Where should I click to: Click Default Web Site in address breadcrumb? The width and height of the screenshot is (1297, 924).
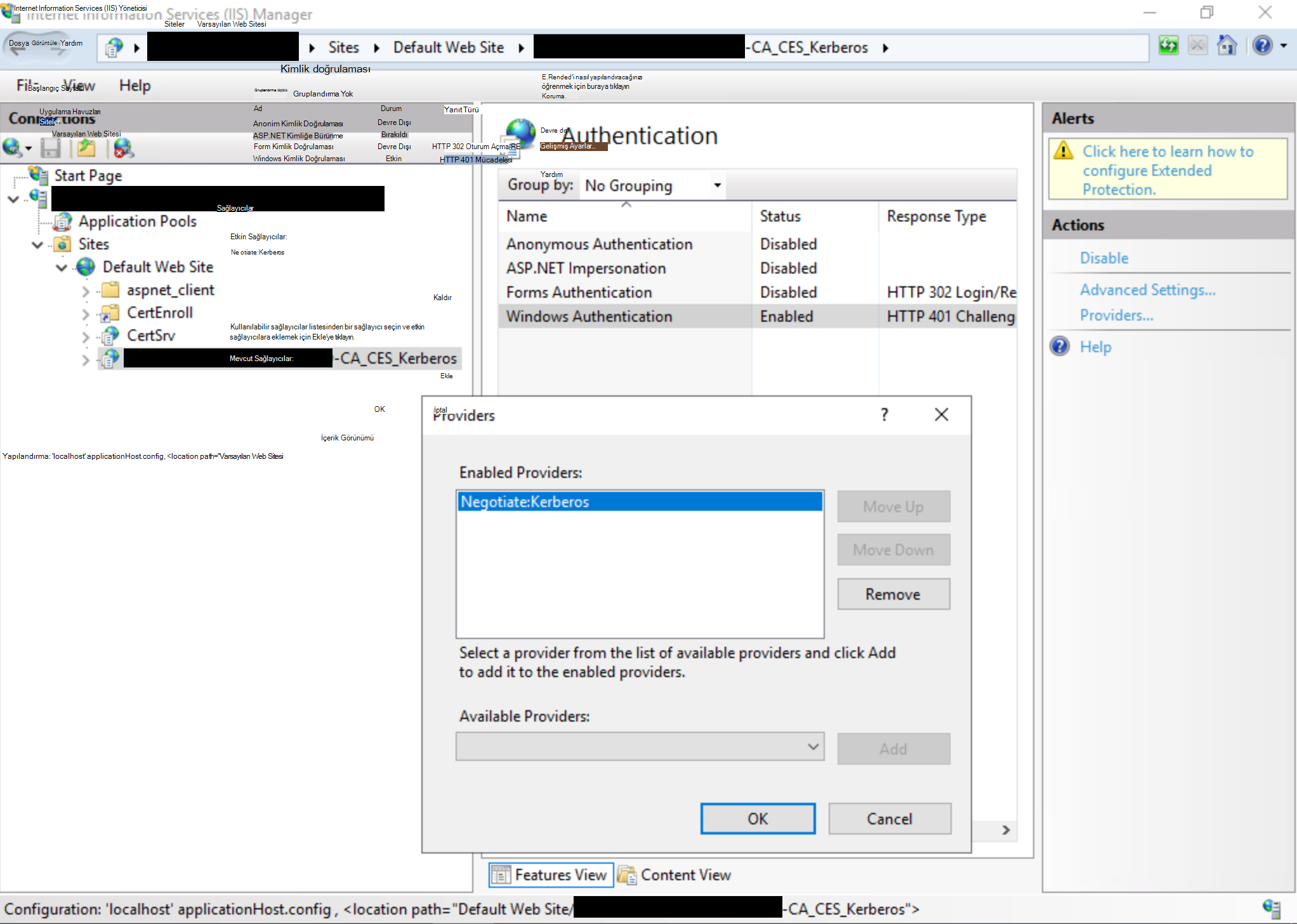(449, 48)
